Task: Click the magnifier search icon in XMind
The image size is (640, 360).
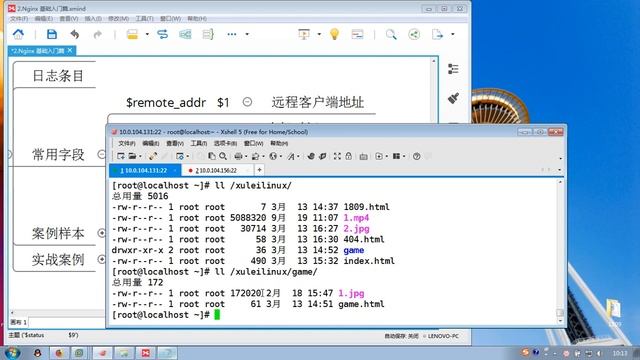Action: tap(391, 34)
